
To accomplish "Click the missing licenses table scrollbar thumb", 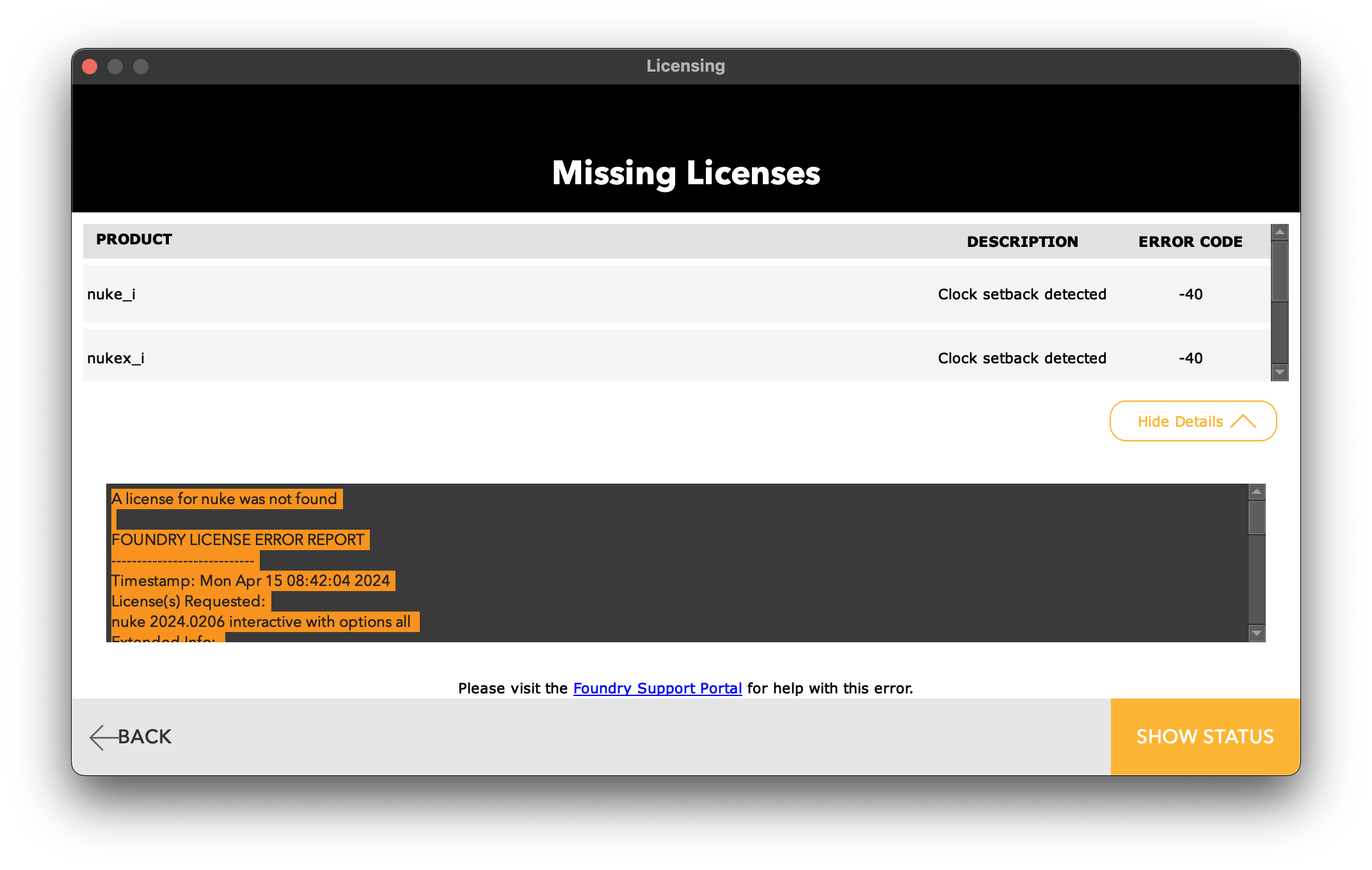I will 1279,272.
